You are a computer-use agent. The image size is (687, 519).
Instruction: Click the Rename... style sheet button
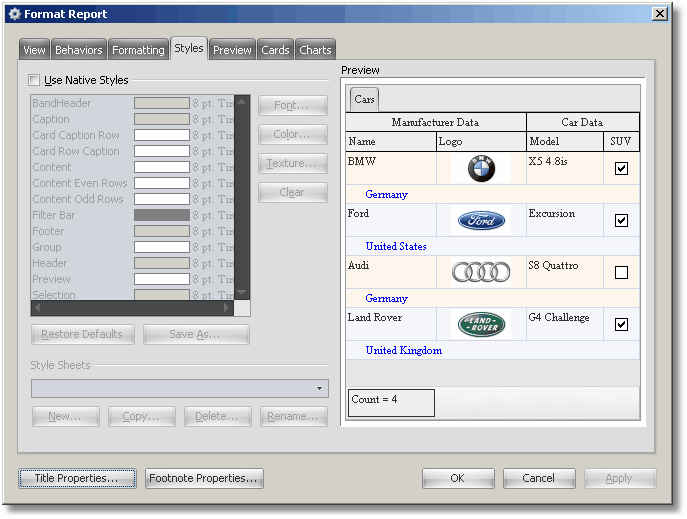294,417
